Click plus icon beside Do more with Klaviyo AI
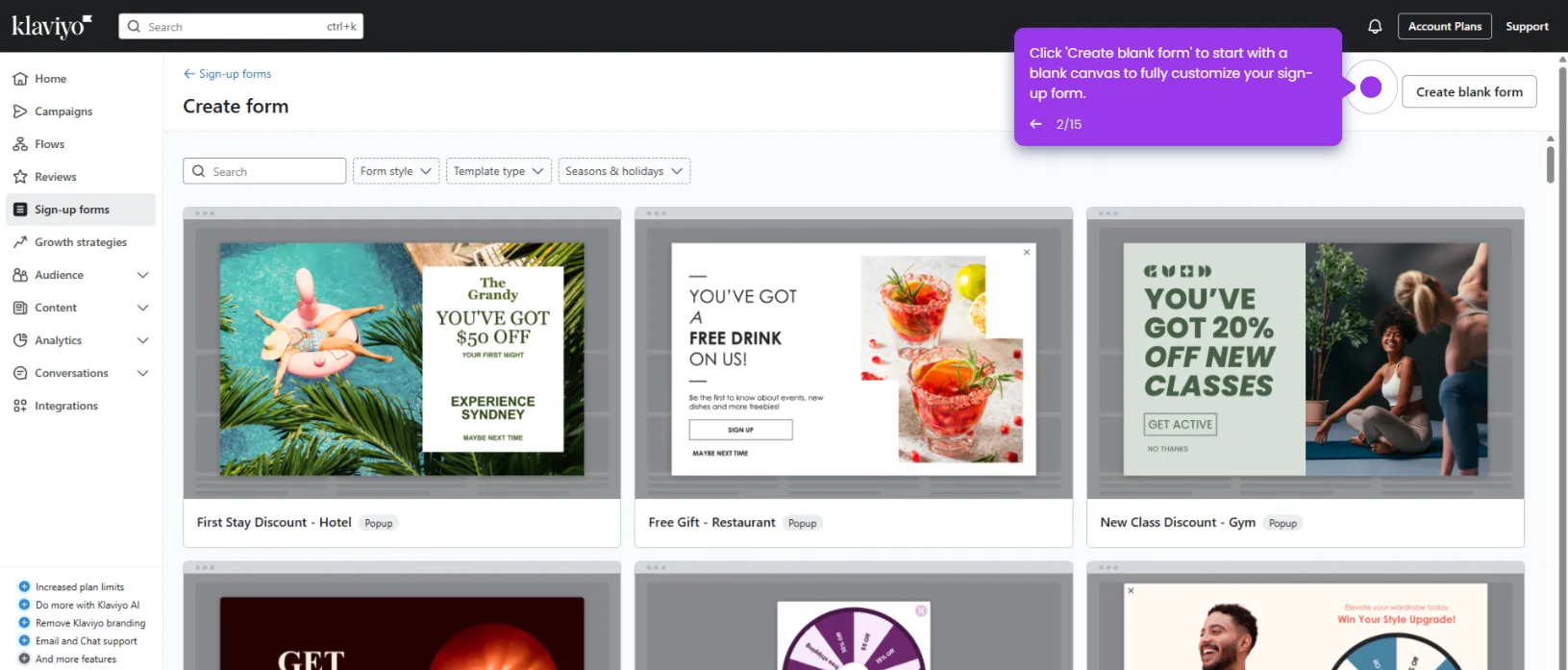This screenshot has width=1568, height=670. [x=24, y=605]
